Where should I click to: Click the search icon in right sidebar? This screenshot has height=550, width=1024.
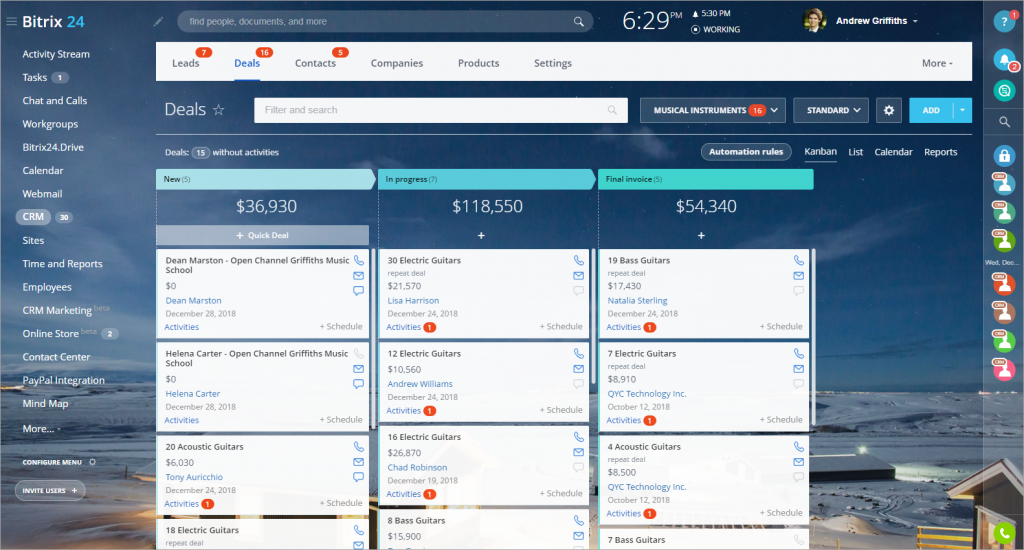(x=1004, y=121)
